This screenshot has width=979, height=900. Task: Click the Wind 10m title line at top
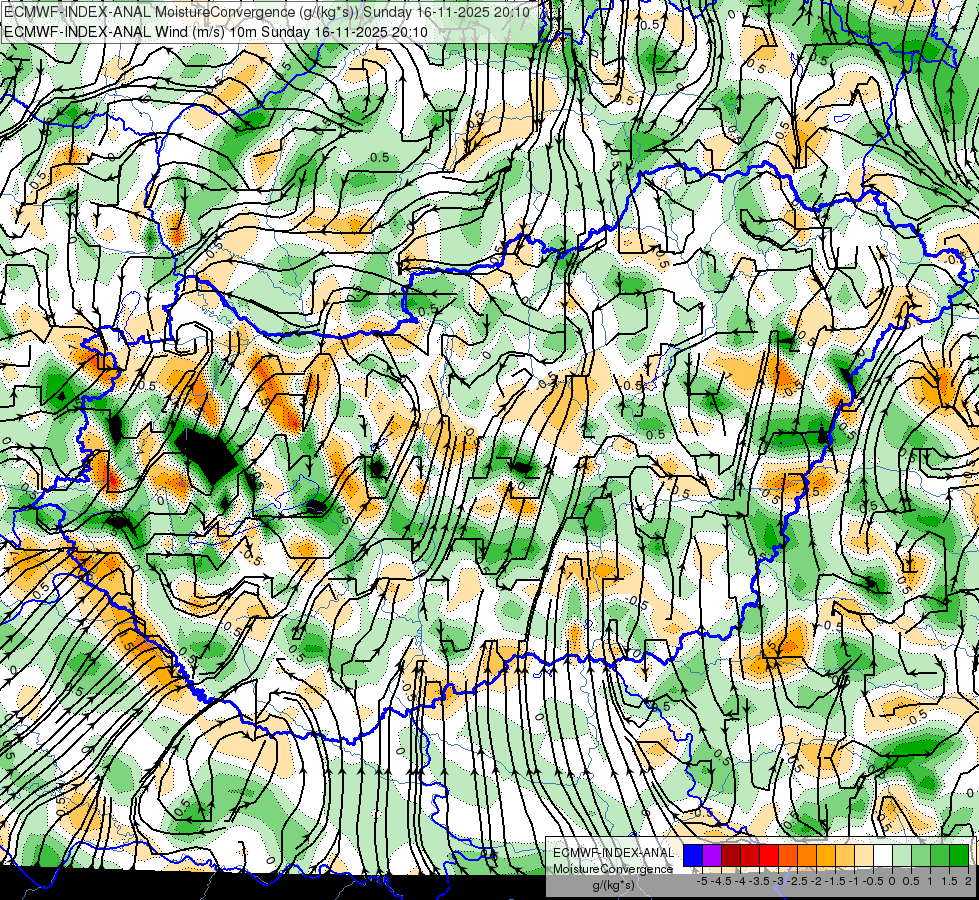pyautogui.click(x=215, y=32)
